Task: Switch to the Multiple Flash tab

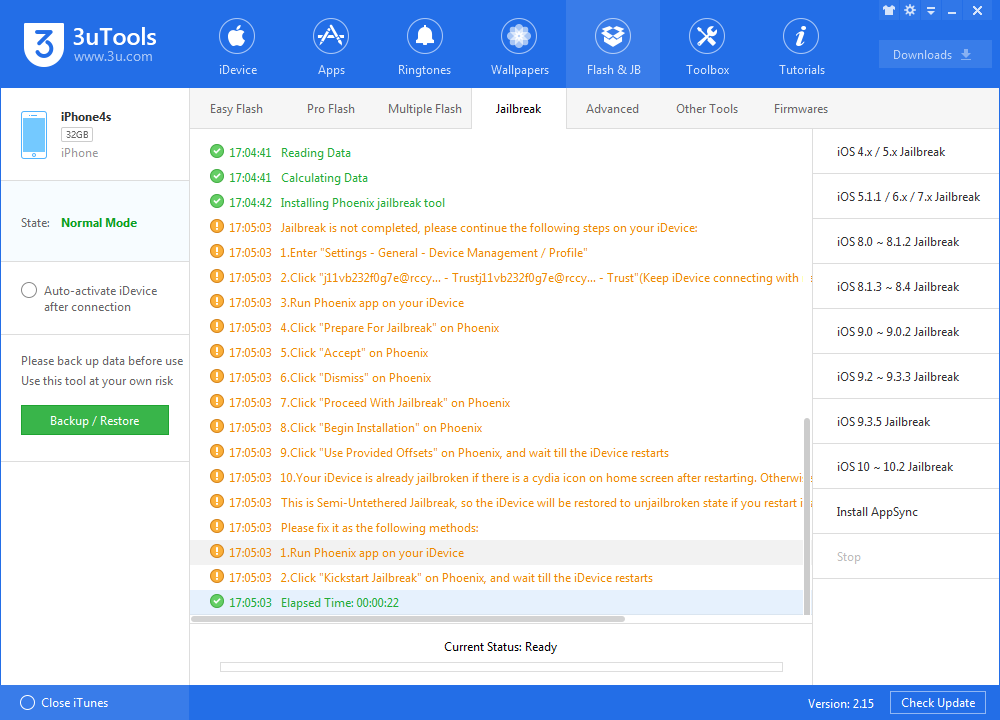Action: [425, 109]
